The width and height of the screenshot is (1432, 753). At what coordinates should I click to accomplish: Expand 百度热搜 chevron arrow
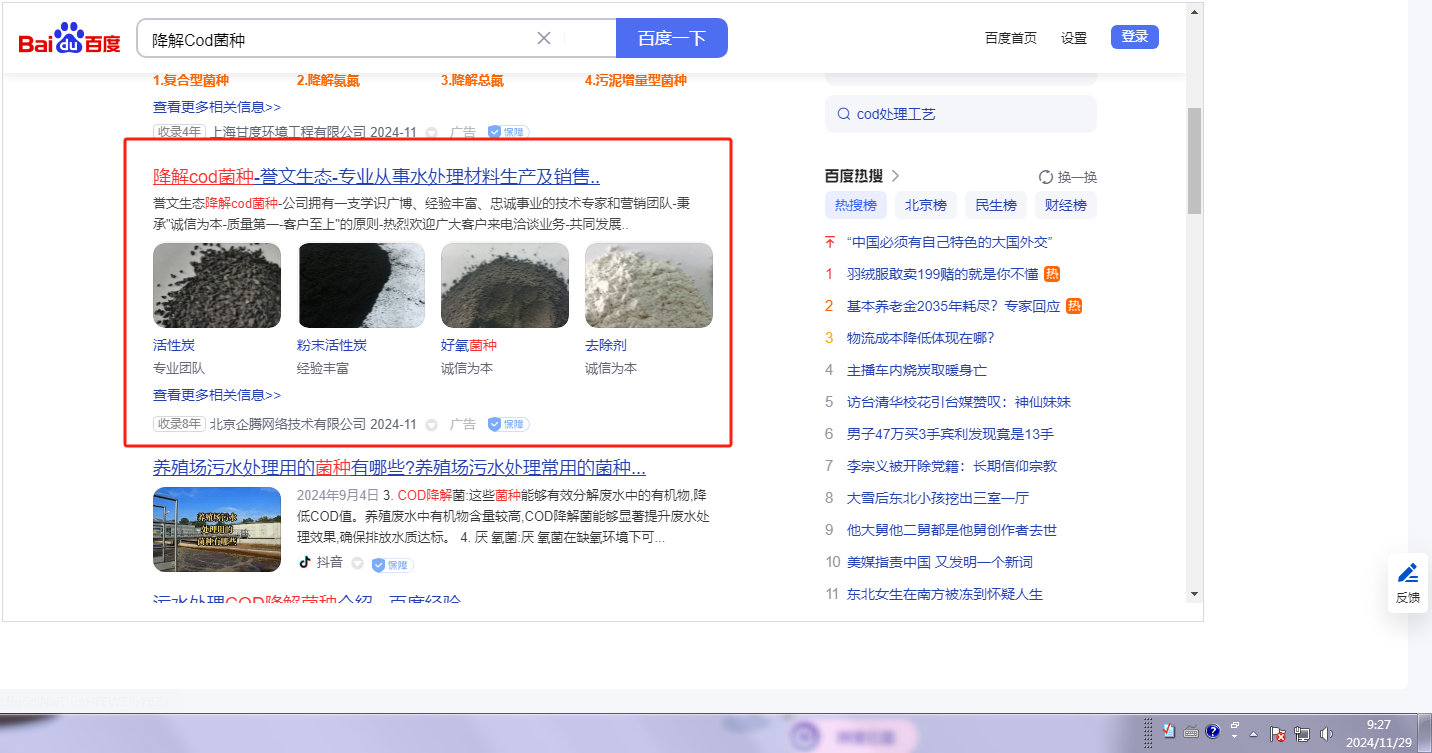click(895, 176)
